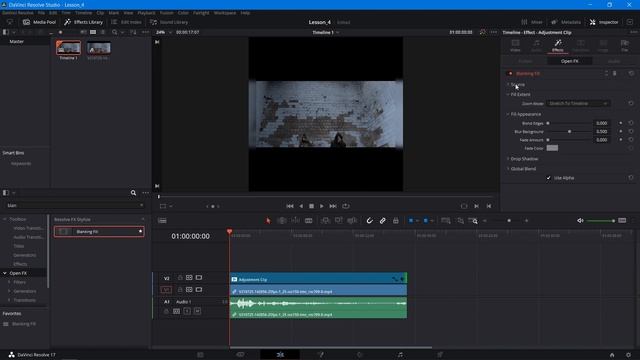Select Open FX category in Effects Library

18,273
